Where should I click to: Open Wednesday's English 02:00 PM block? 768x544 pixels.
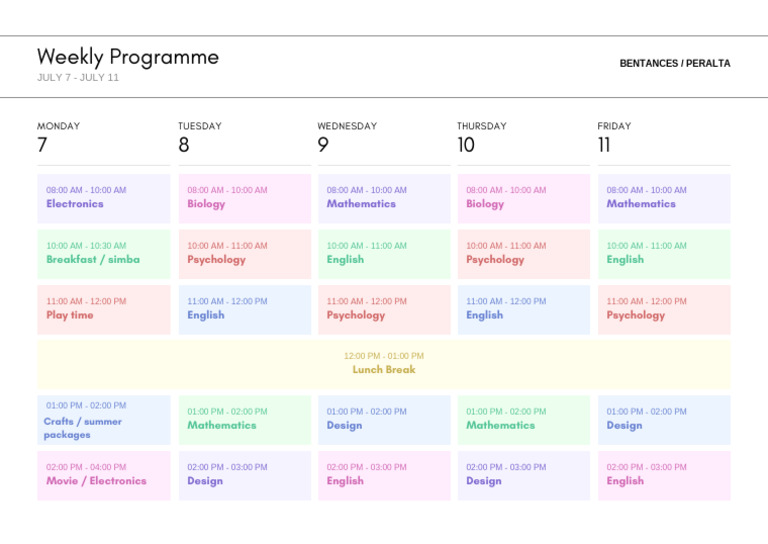(384, 475)
